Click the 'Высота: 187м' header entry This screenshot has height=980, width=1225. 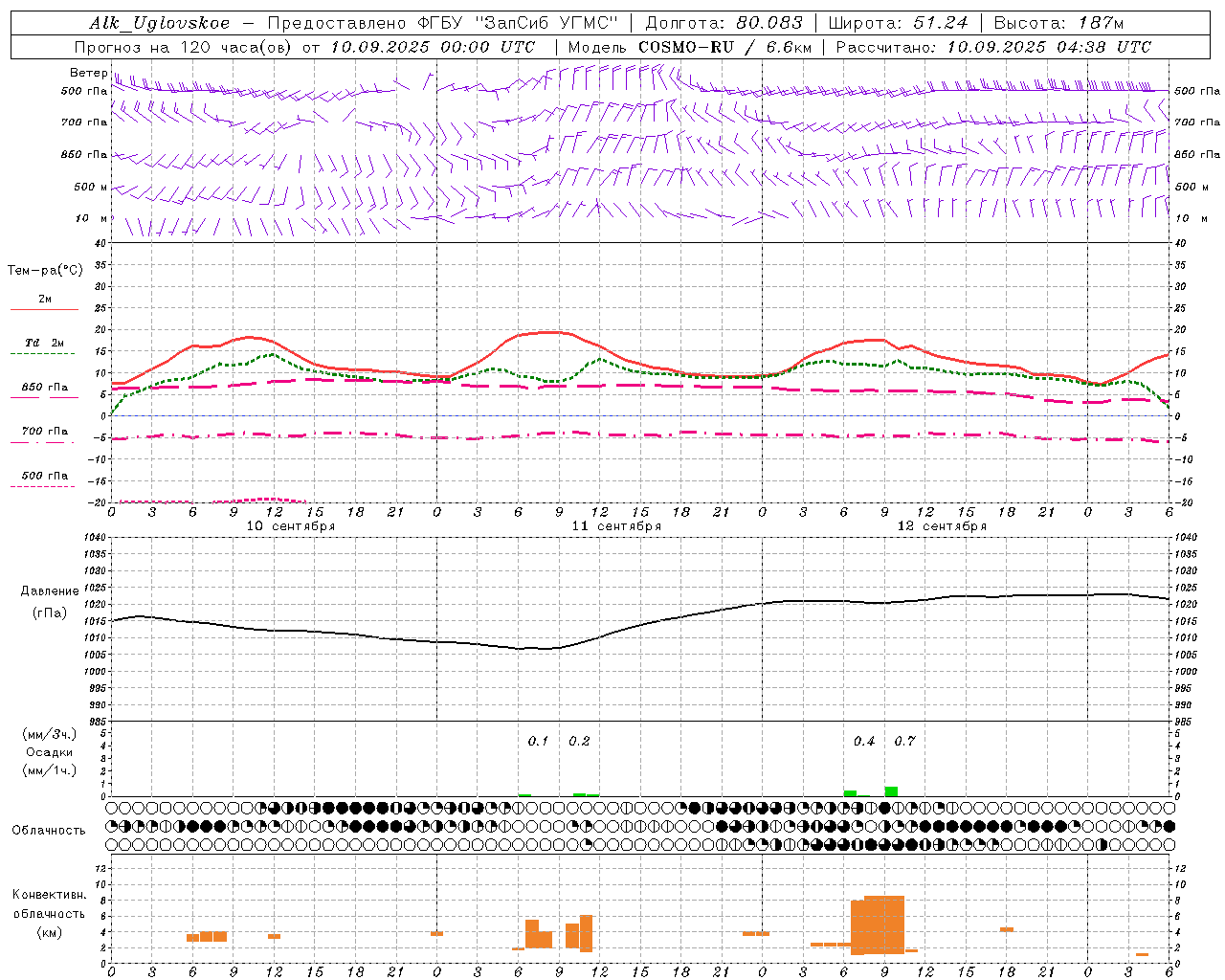(1058, 23)
